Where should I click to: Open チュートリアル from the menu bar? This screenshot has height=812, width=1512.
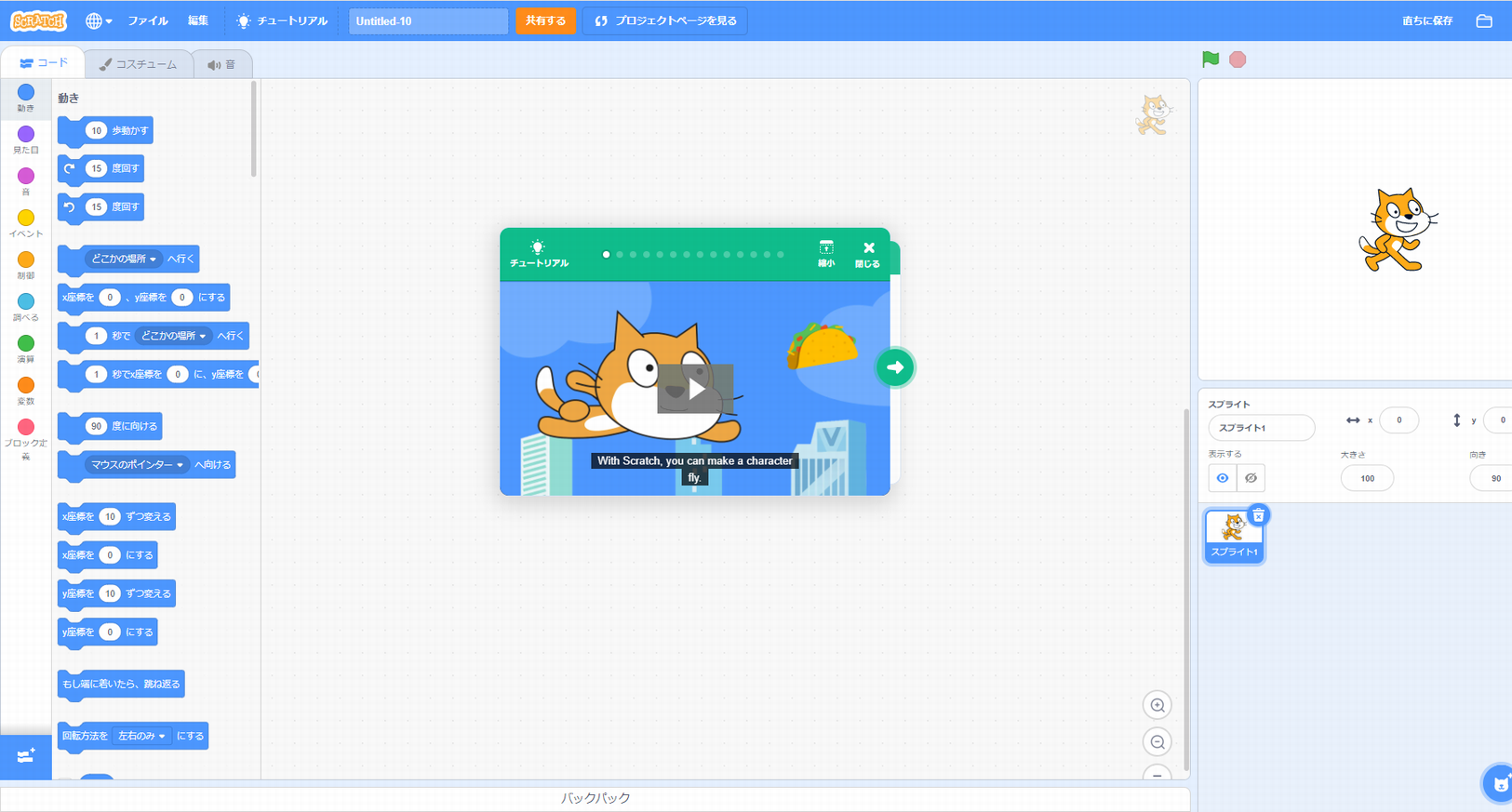(x=282, y=20)
